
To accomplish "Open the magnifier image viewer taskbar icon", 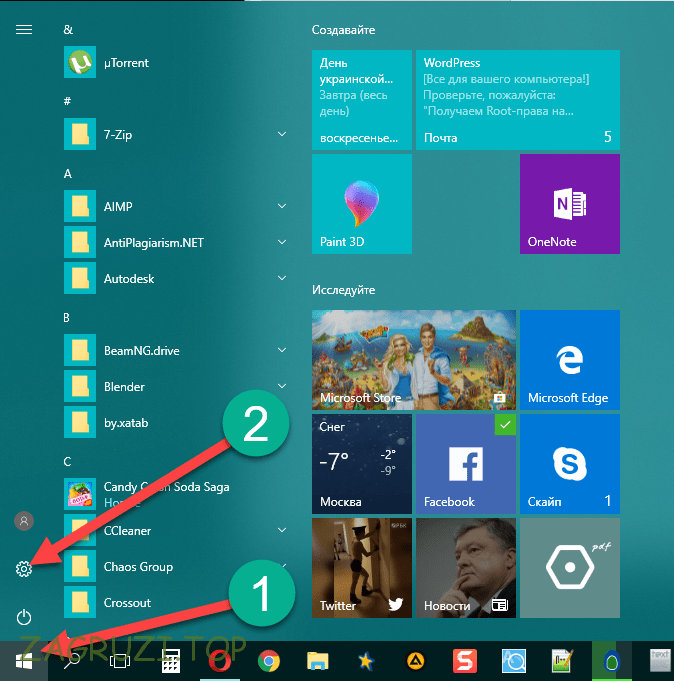I will (x=514, y=661).
